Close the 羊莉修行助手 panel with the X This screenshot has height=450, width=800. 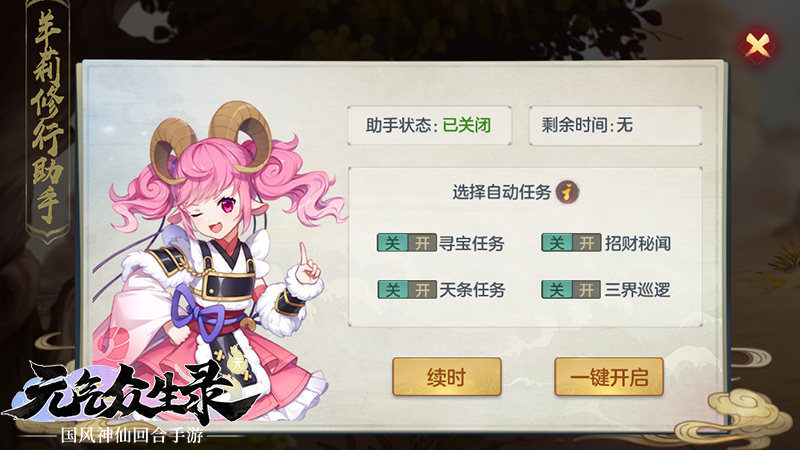pyautogui.click(x=757, y=46)
